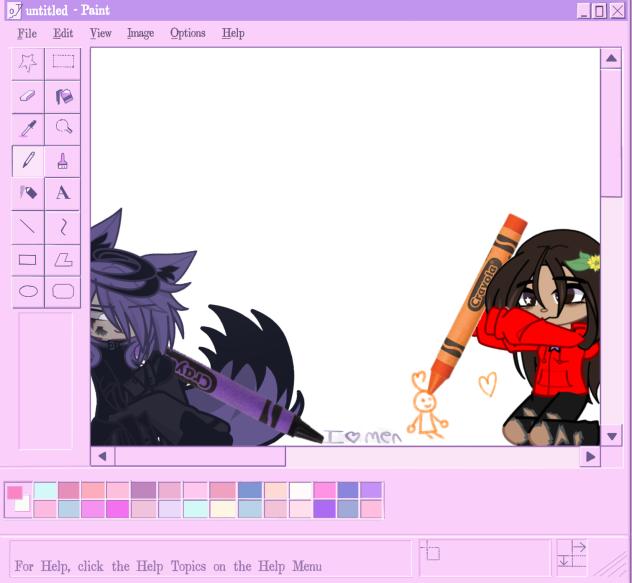Choose the Ellipse shape tool

point(28,292)
